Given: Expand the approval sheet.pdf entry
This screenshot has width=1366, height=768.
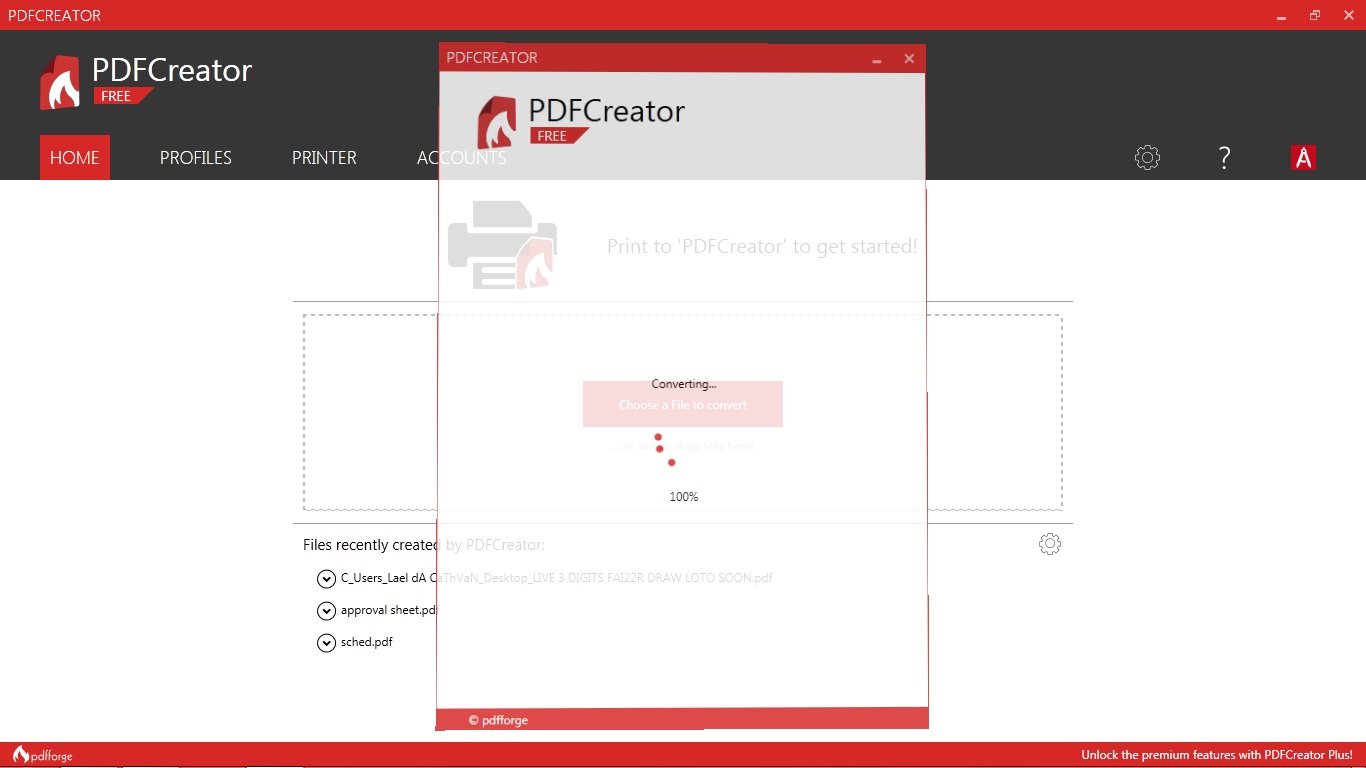Looking at the screenshot, I should 326,610.
